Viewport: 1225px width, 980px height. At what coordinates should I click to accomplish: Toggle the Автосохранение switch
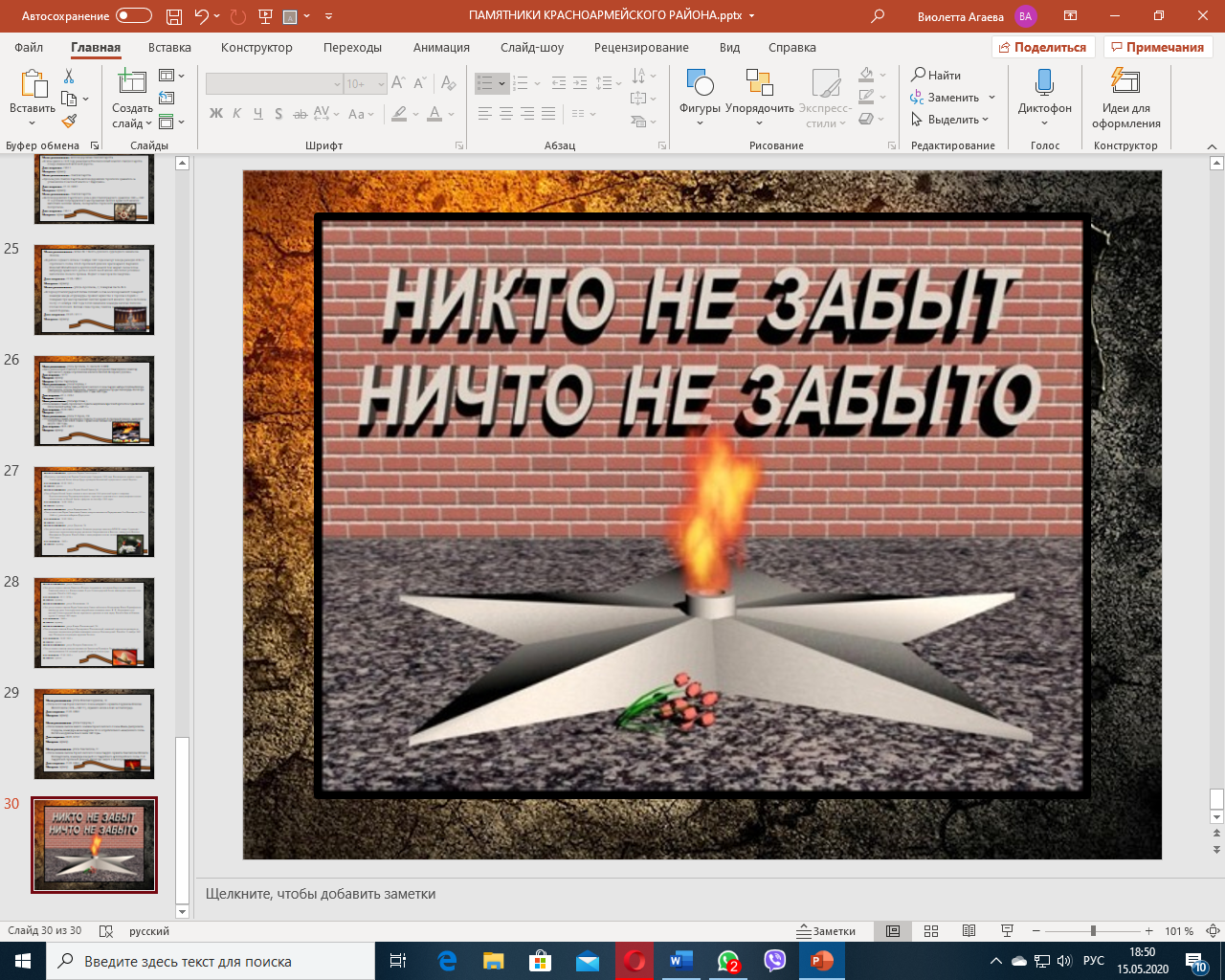(133, 16)
